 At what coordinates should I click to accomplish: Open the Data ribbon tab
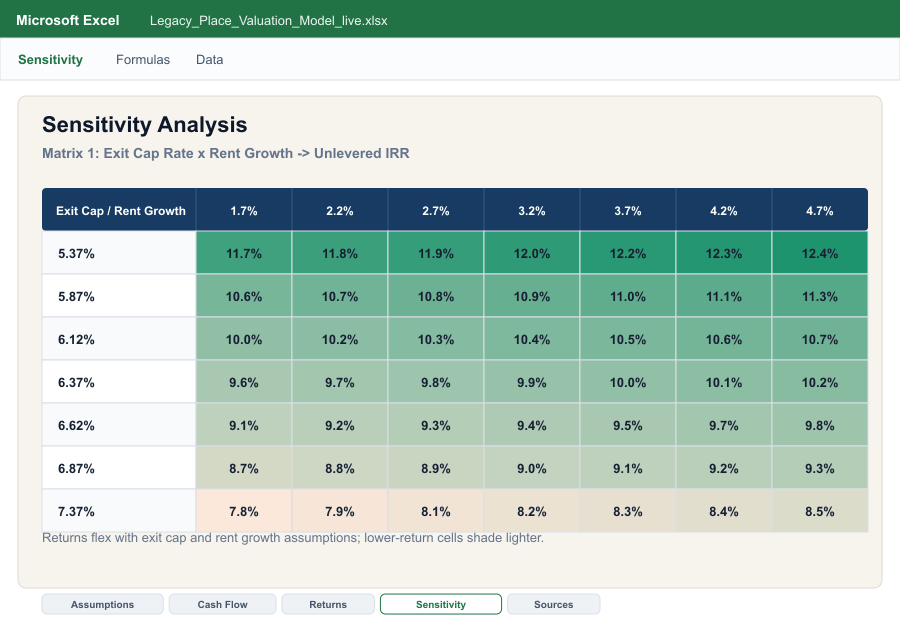pyautogui.click(x=210, y=60)
